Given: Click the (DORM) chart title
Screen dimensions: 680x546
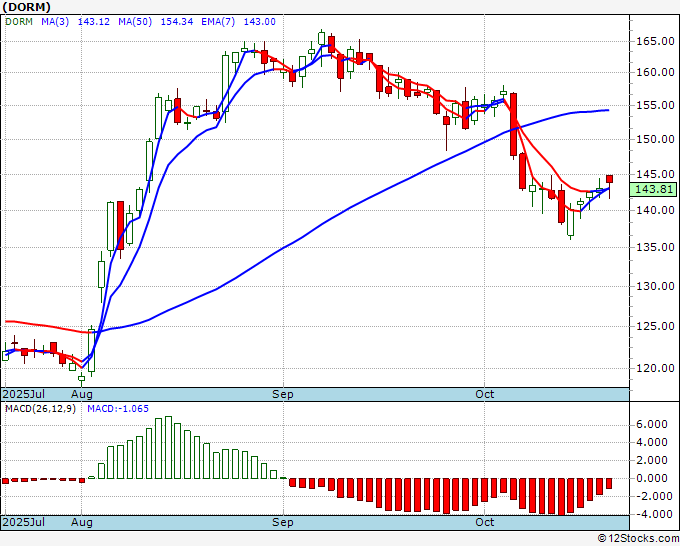Looking at the screenshot, I should click(x=26, y=7).
